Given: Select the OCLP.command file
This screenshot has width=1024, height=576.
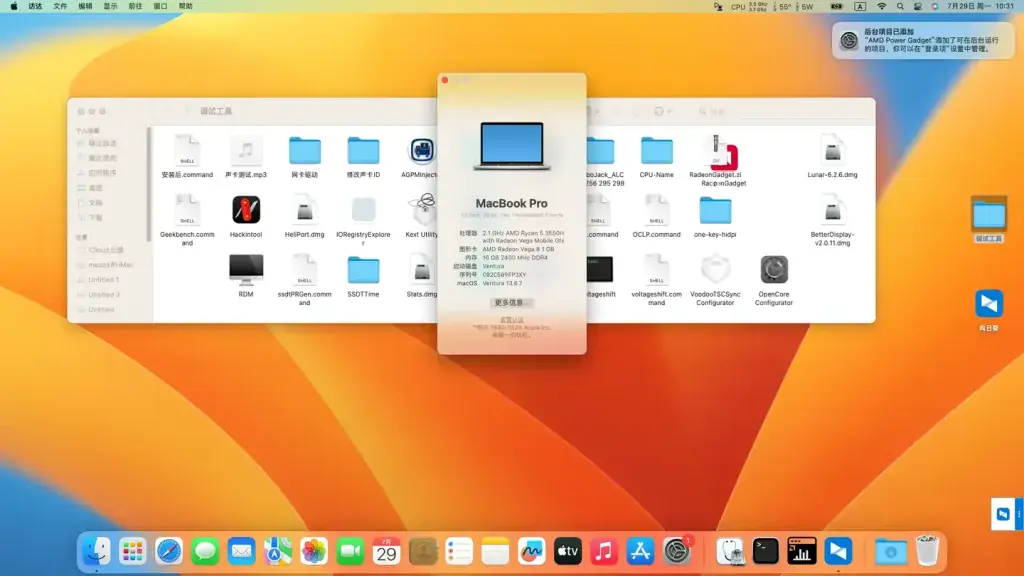Looking at the screenshot, I should [x=656, y=210].
